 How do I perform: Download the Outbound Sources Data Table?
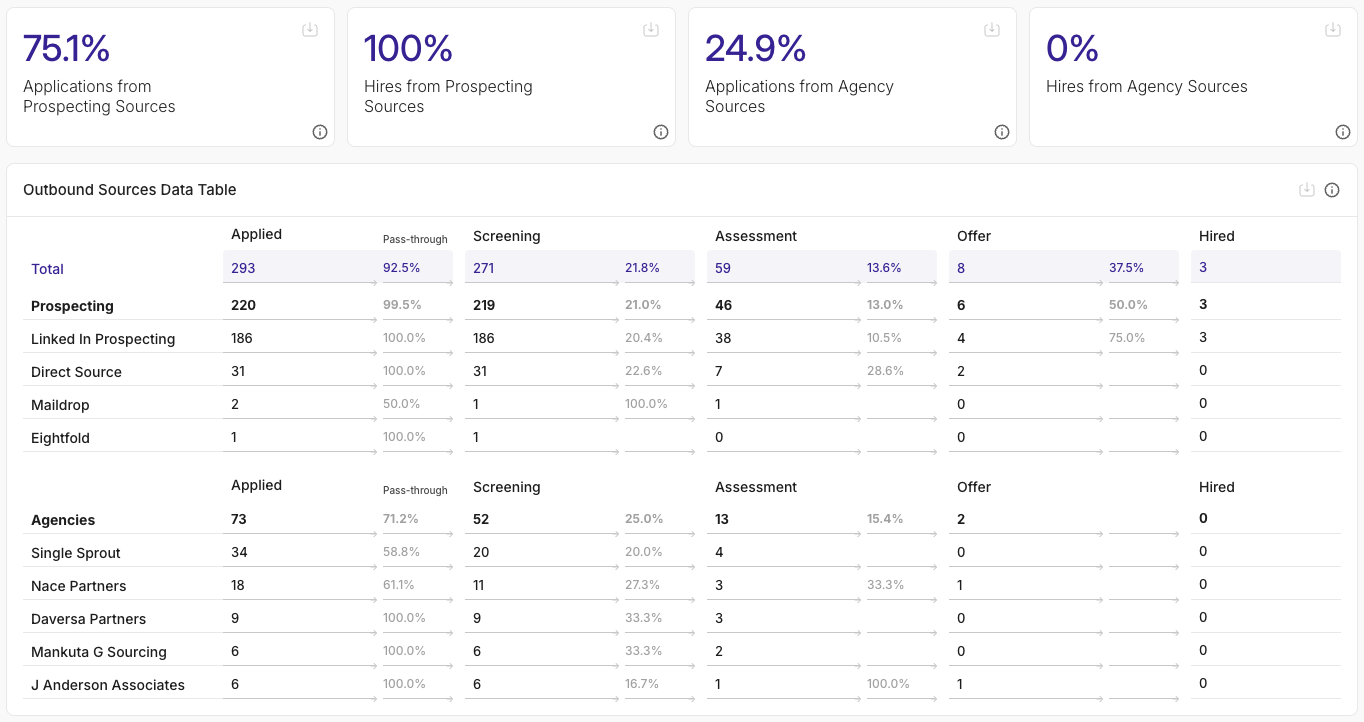(x=1307, y=190)
